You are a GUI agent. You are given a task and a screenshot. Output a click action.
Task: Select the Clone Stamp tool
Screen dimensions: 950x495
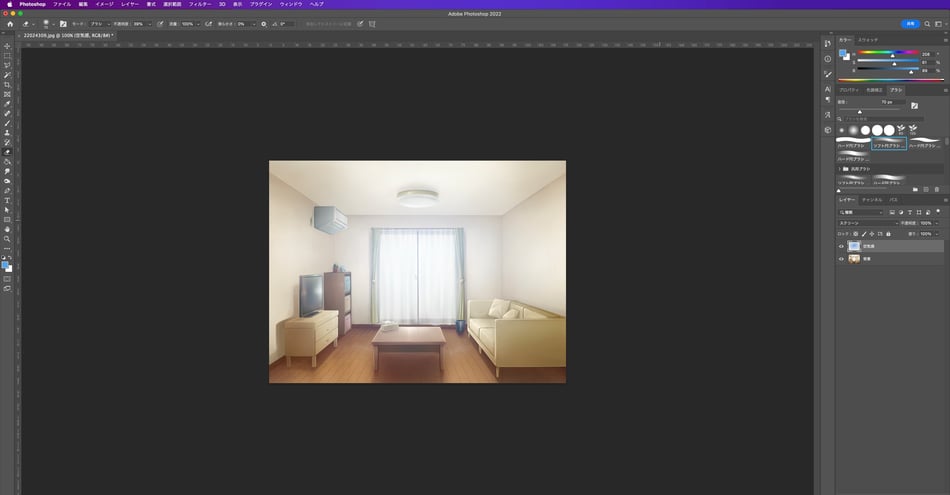(x=7, y=132)
